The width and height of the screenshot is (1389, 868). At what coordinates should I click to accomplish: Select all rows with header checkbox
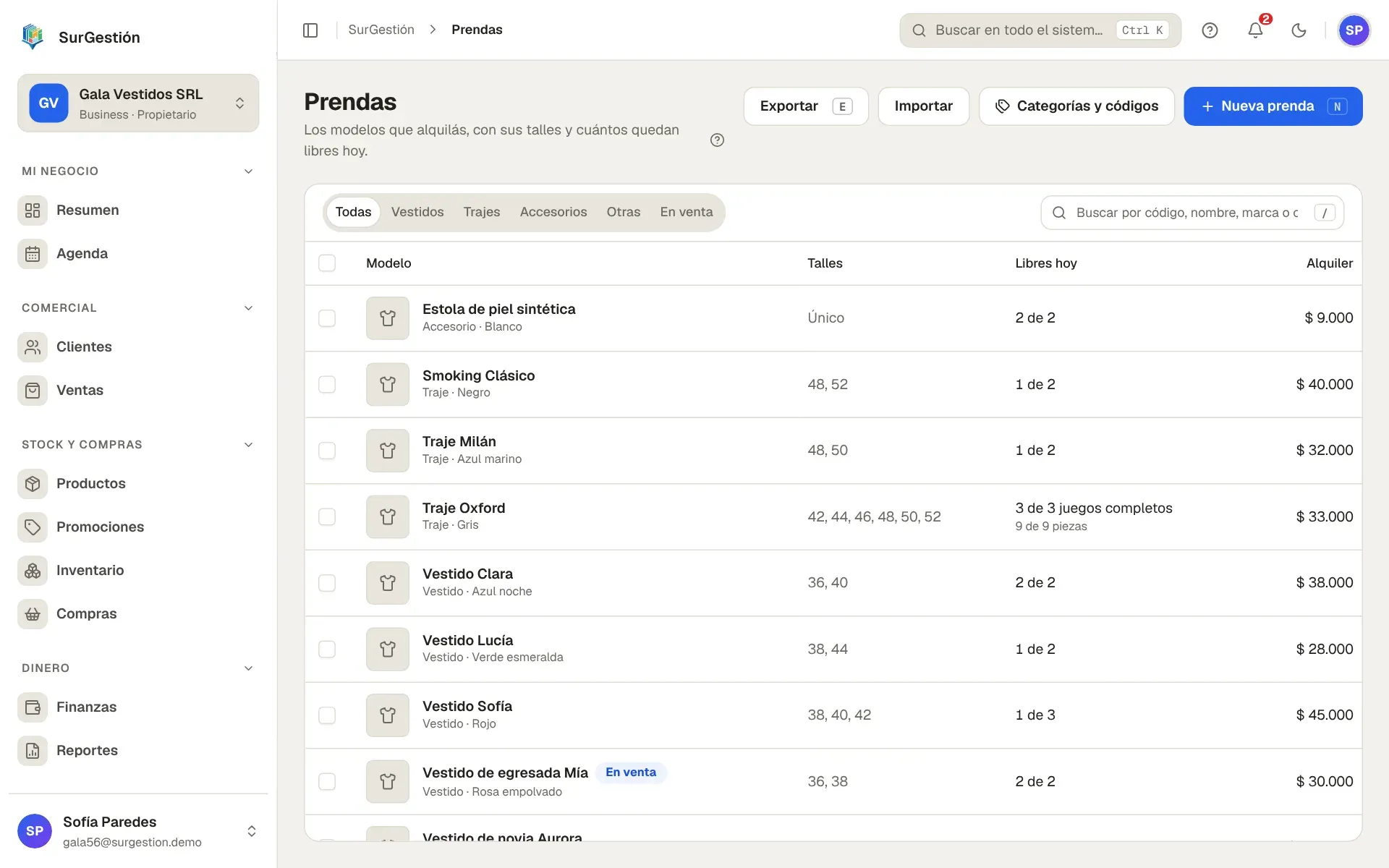[327, 263]
